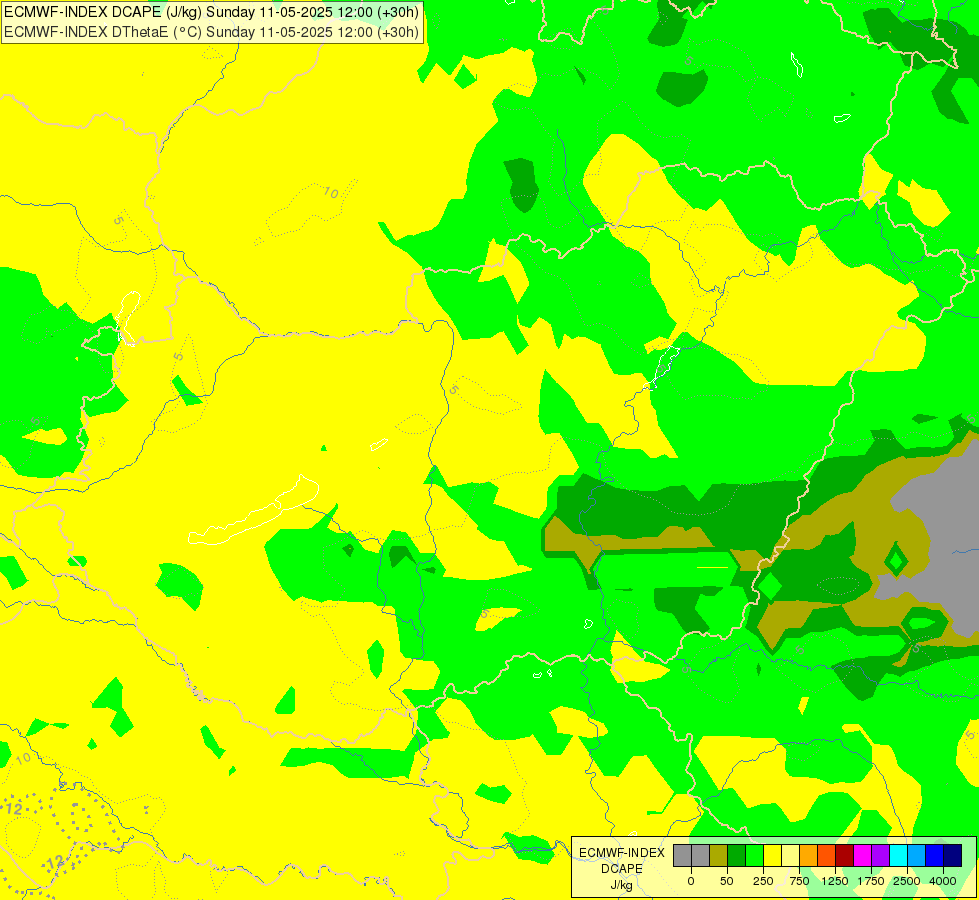Click the legend tick label '0'
Screen dimensions: 979x900
(x=691, y=881)
